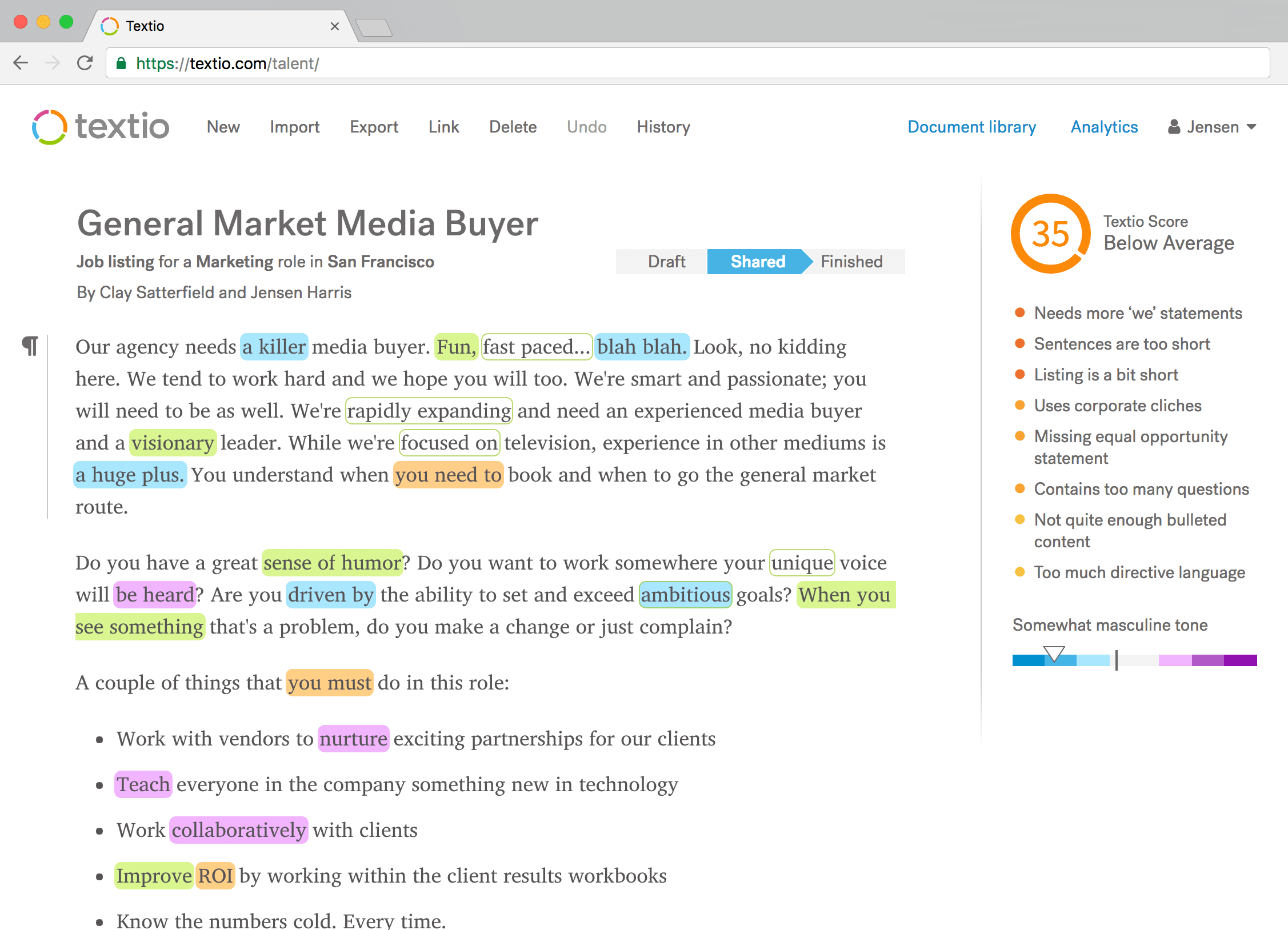Click the orange highlighted 'ROI'

click(x=215, y=876)
